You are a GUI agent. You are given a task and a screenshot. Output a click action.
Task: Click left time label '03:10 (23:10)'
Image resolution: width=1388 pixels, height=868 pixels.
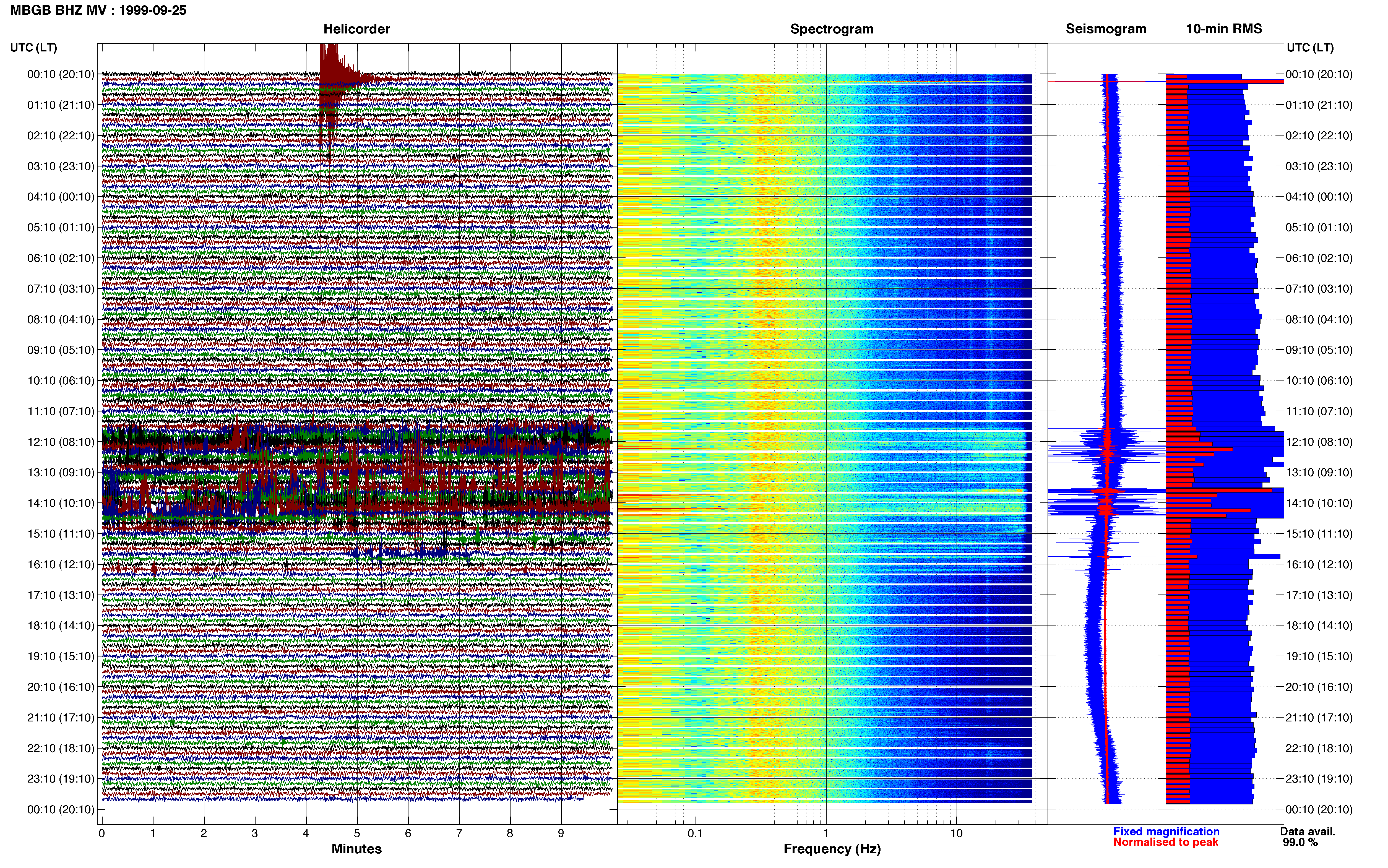tap(61, 166)
